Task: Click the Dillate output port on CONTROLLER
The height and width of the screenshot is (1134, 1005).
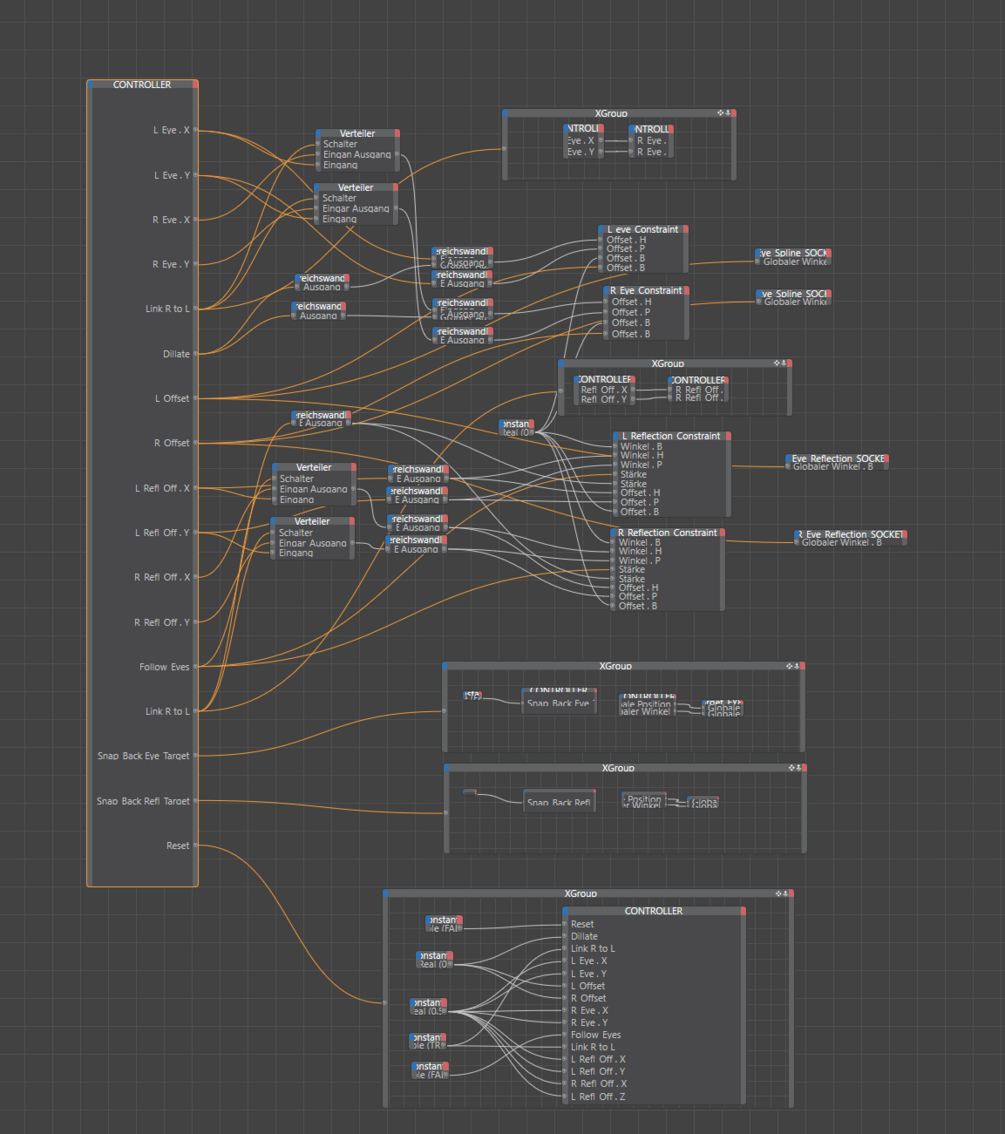Action: [195, 354]
